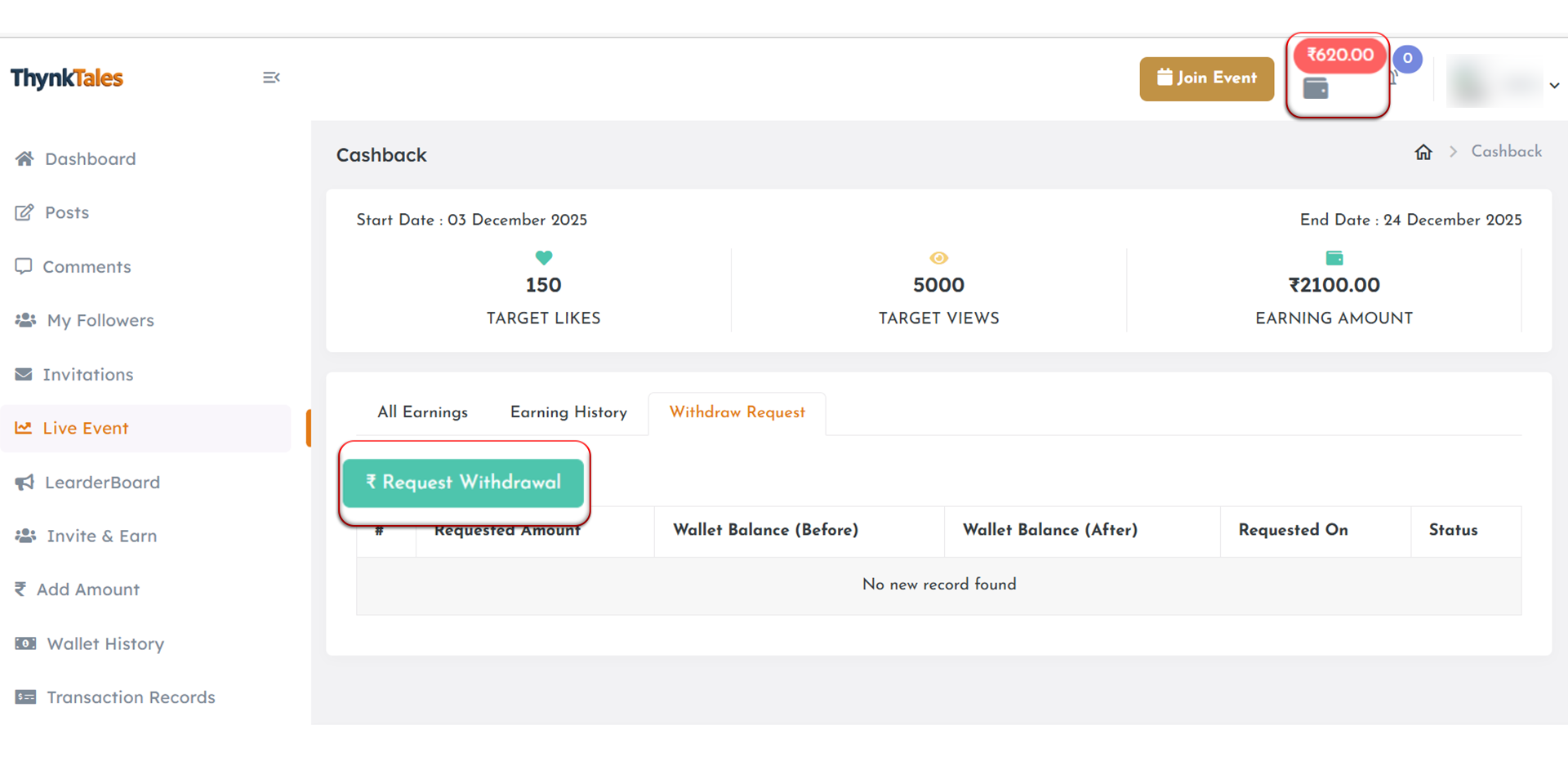Screen dimensions: 1568x761
Task: Click the home breadcrumb icon
Action: tap(1423, 152)
